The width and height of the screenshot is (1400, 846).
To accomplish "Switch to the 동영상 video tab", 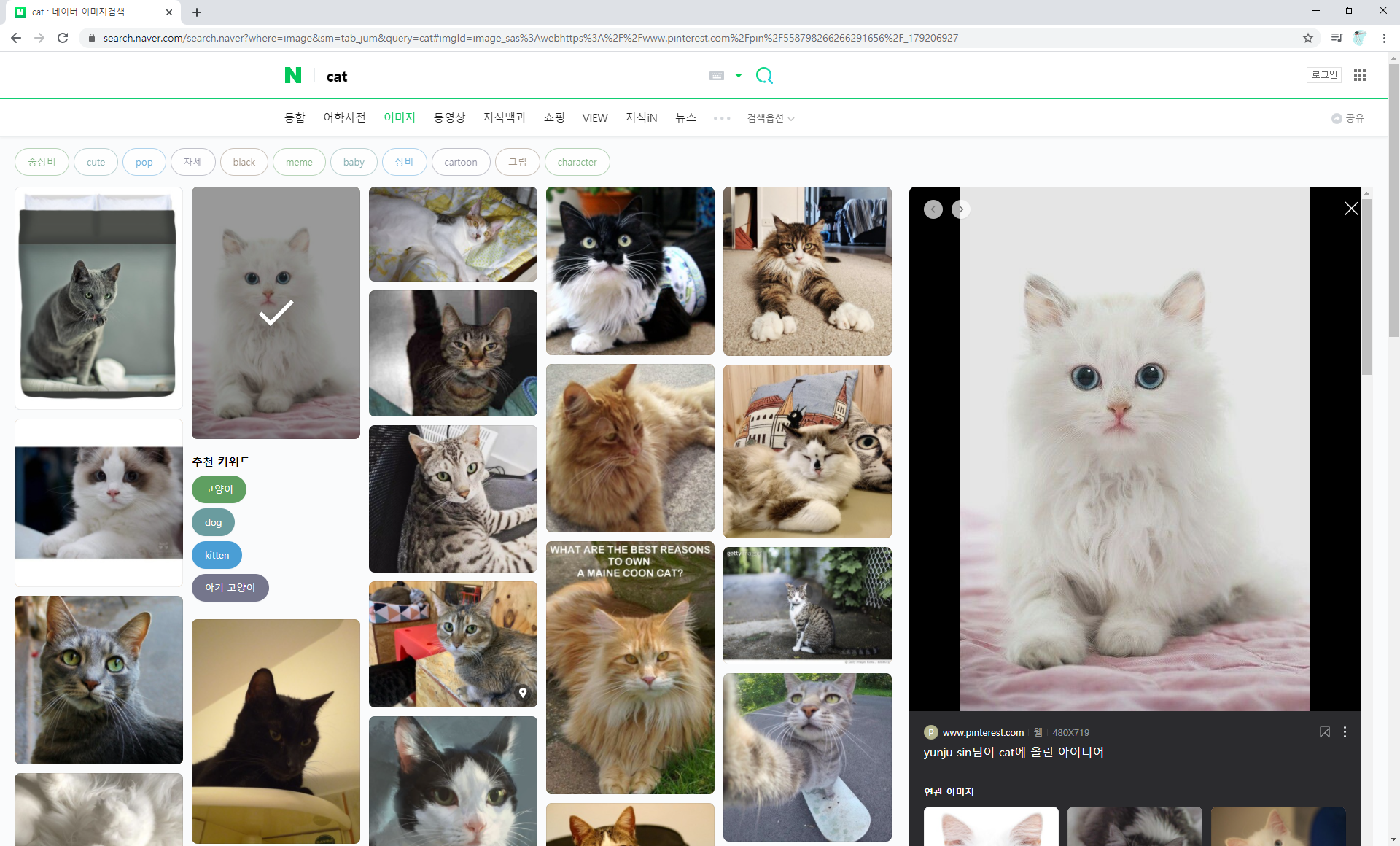I will 449,117.
